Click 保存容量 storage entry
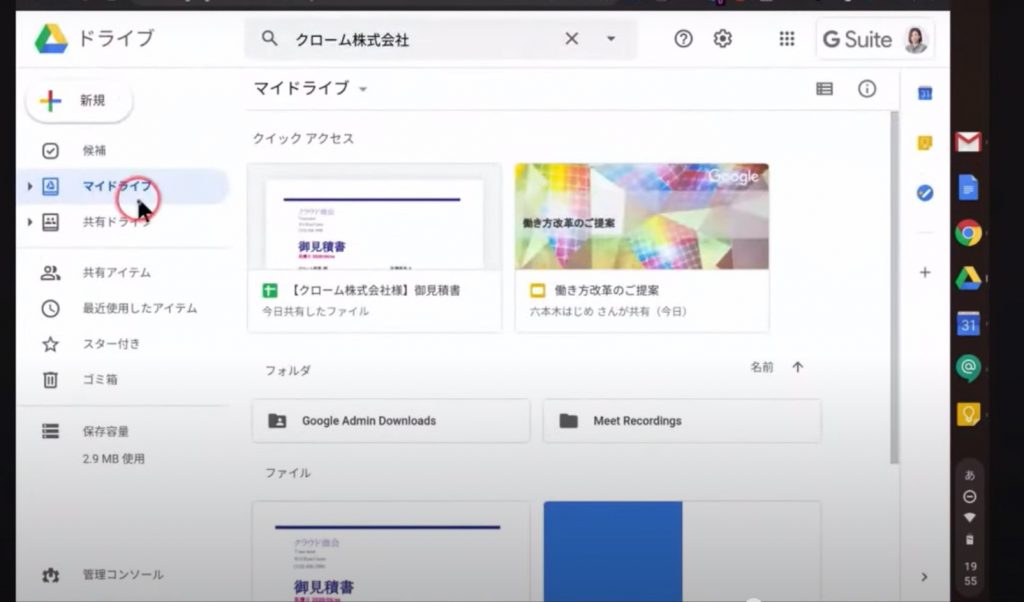1024x602 pixels. click(105, 432)
